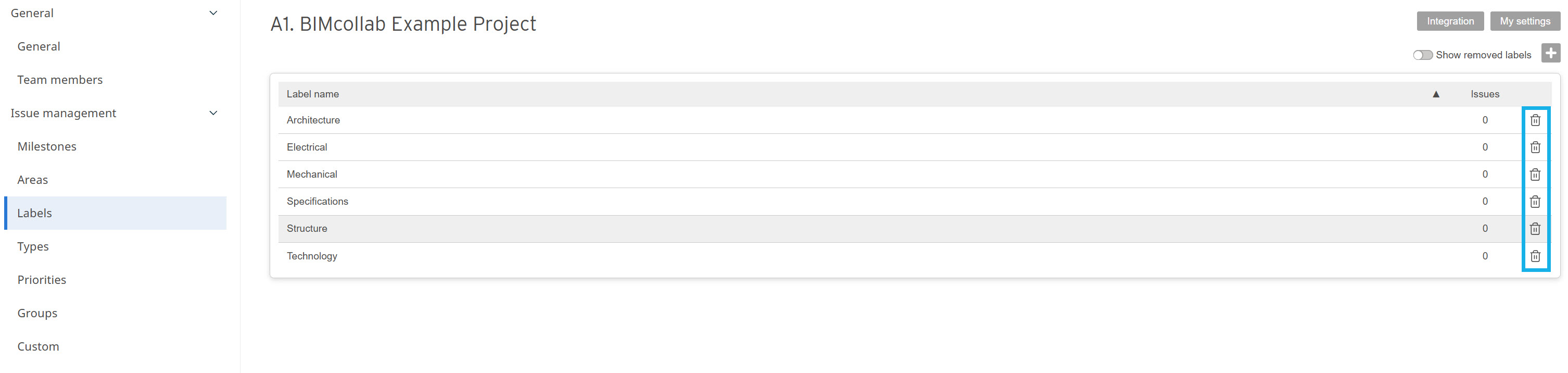
Task: Delete the Technology label via trash icon
Action: point(1535,256)
